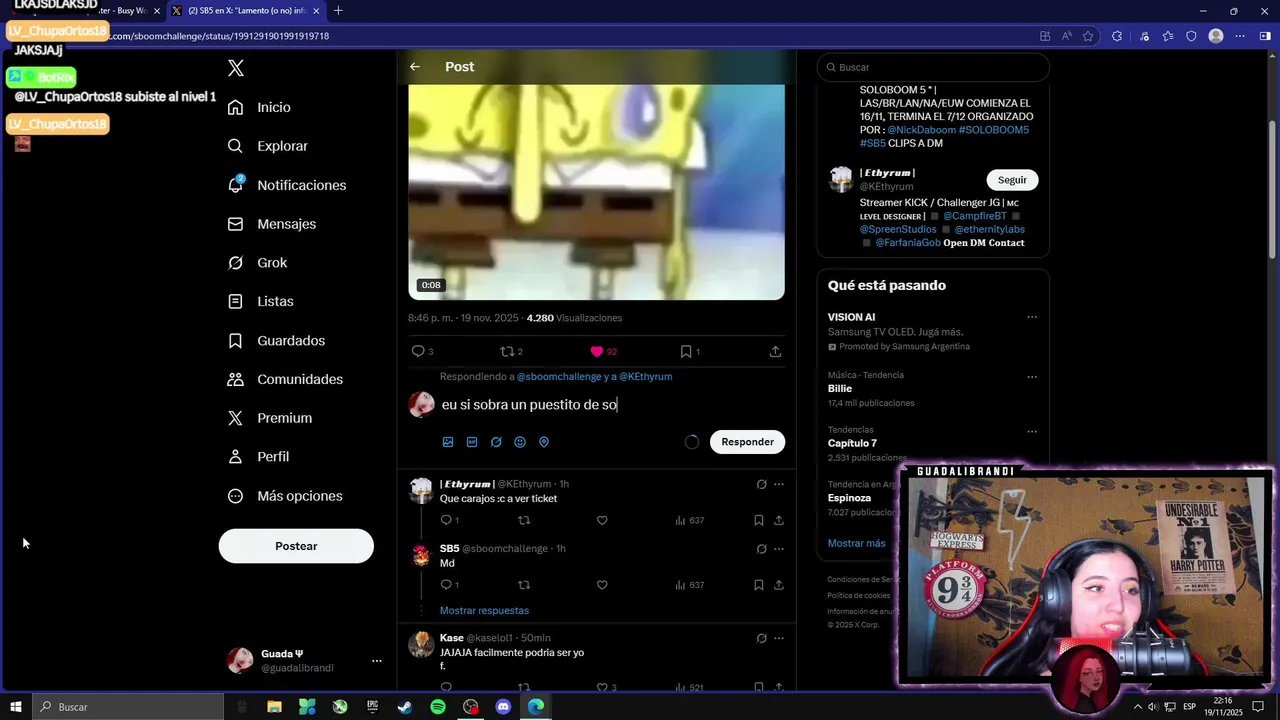Open Mensajes in the sidebar

(x=271, y=224)
